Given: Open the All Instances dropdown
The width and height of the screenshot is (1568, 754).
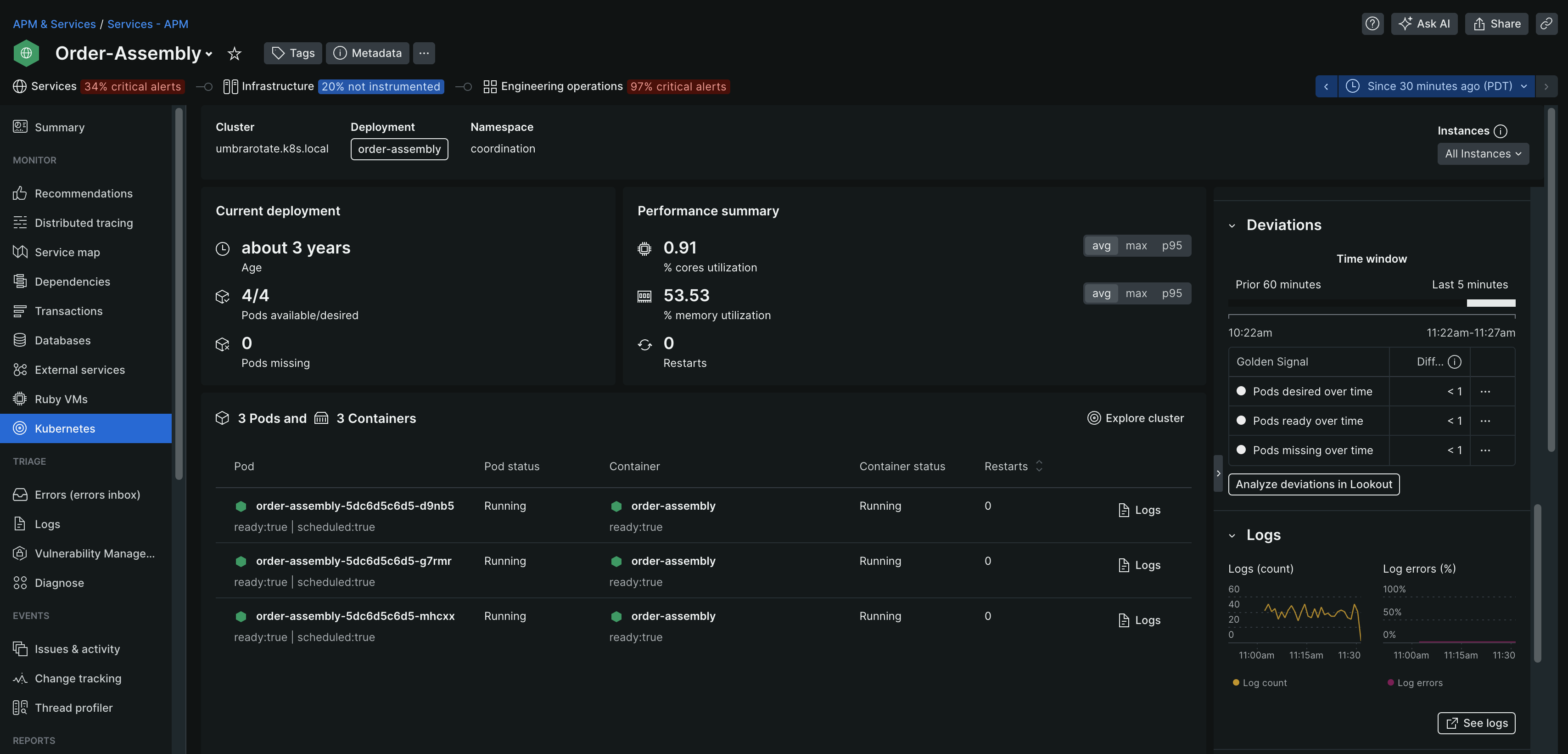Looking at the screenshot, I should click(x=1483, y=154).
